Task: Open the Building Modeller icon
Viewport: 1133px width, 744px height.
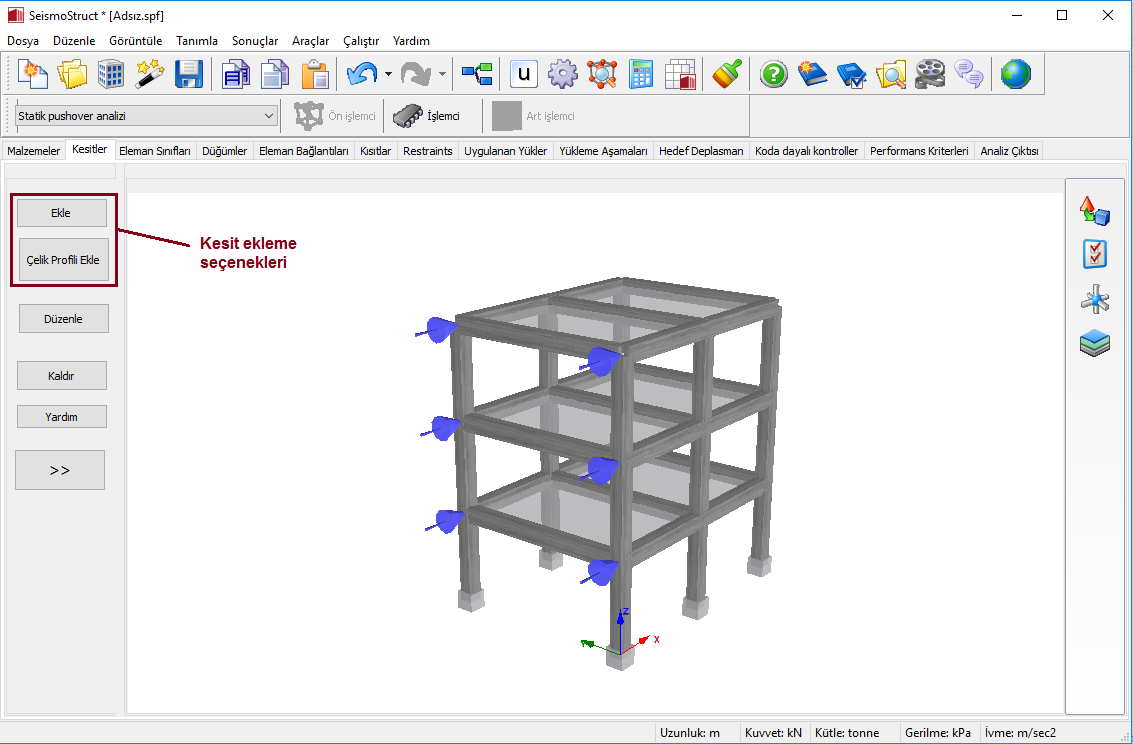Action: pos(111,74)
